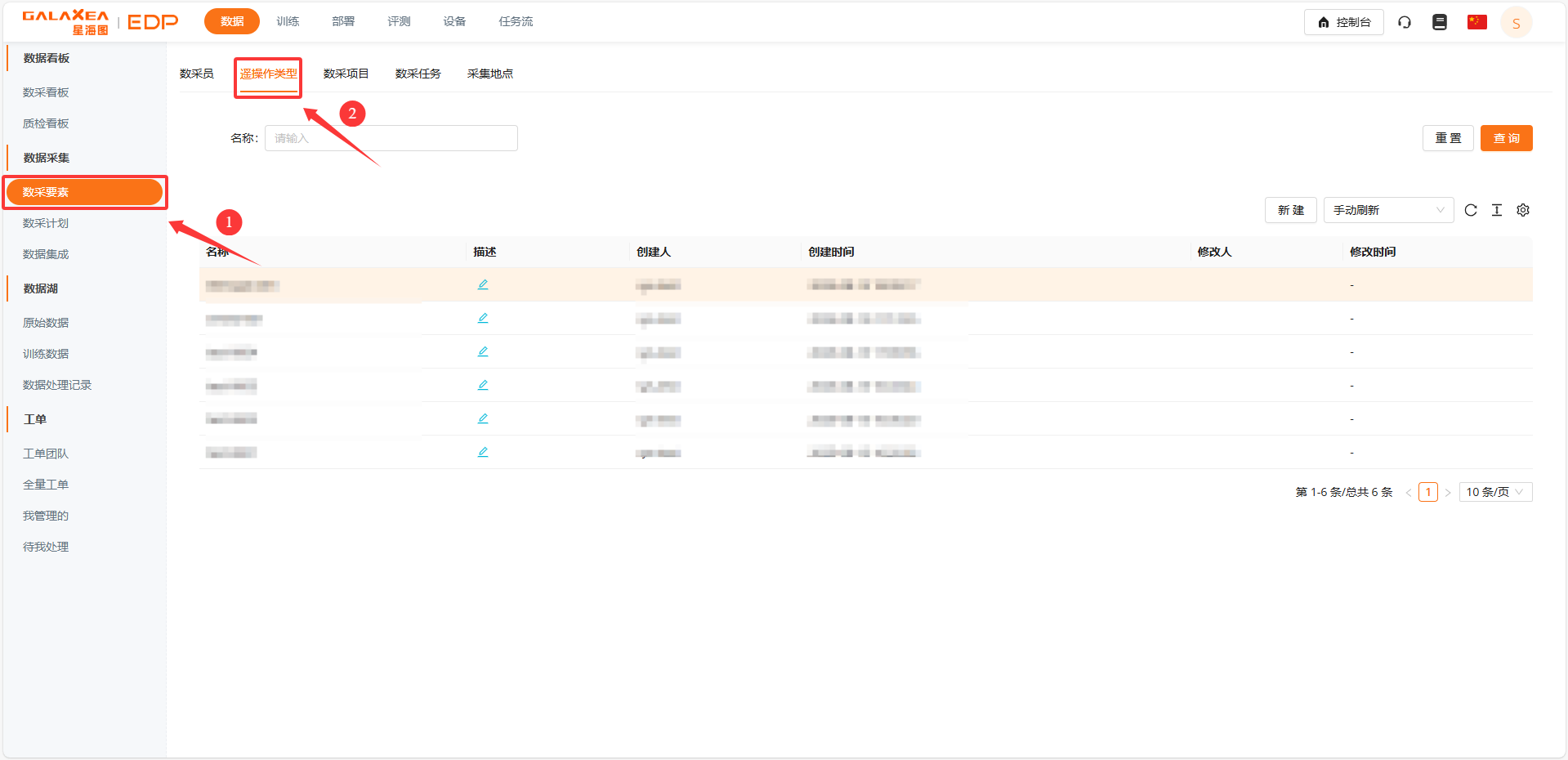This screenshot has height=760, width=1568.
Task: Click the edit pencil in last row
Action: pyautogui.click(x=483, y=452)
